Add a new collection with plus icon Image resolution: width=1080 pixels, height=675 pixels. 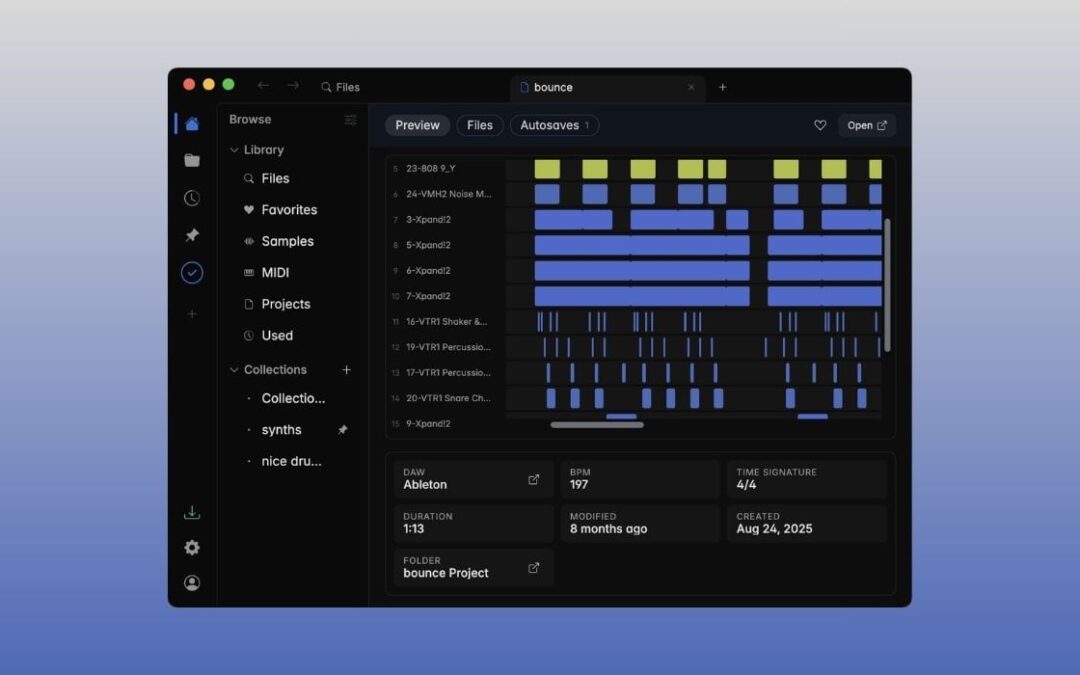346,370
